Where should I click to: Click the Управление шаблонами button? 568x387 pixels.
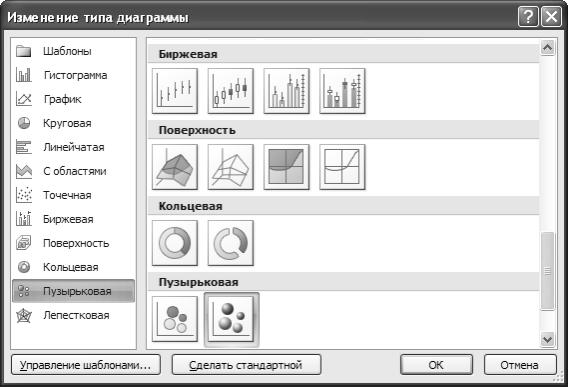coord(86,365)
